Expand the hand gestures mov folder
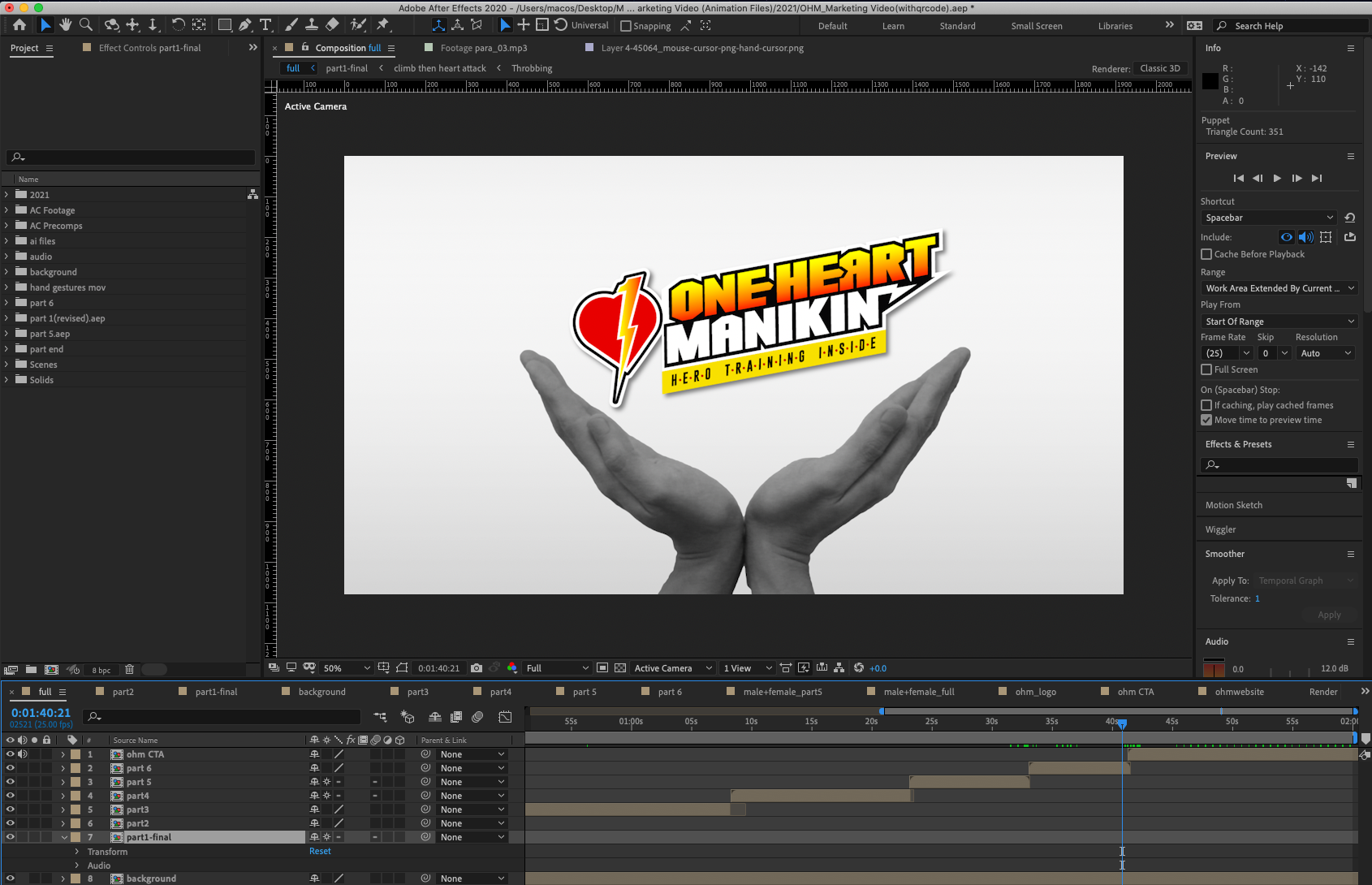This screenshot has width=1372, height=885. pos(6,287)
